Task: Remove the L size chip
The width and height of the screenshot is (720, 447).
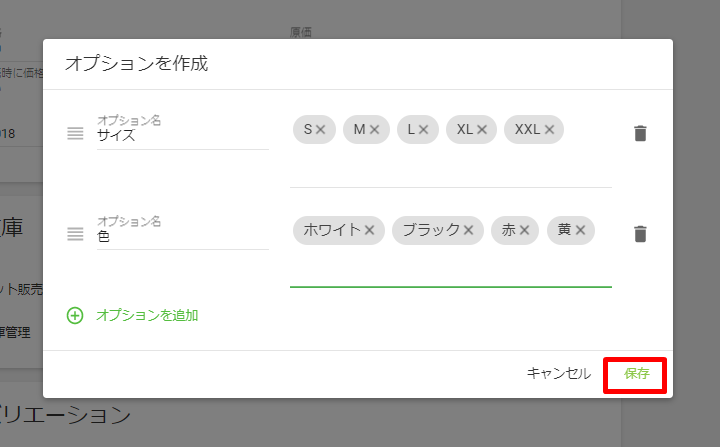Action: pos(423,129)
